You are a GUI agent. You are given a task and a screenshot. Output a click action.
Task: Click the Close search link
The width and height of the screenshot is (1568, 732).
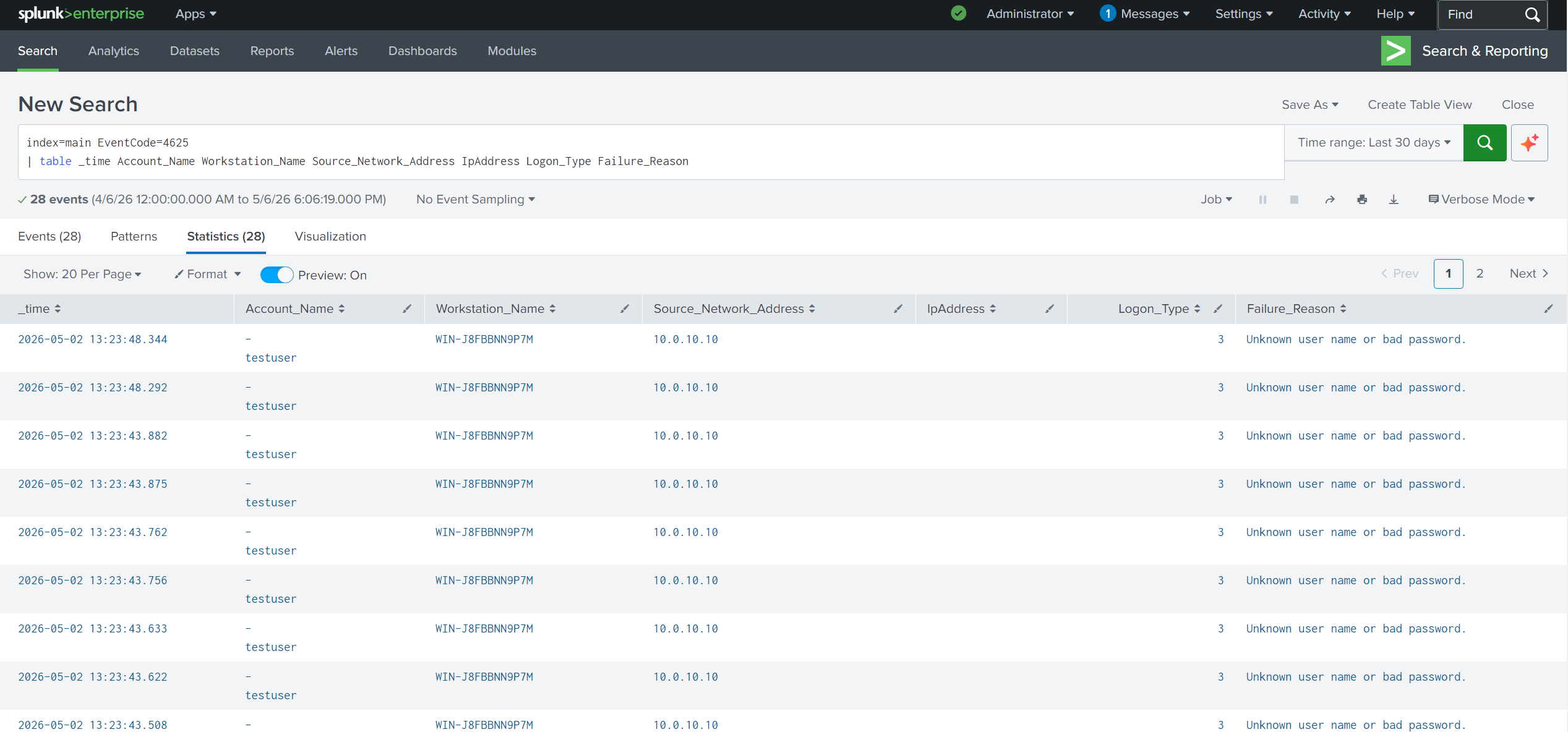pyautogui.click(x=1518, y=104)
